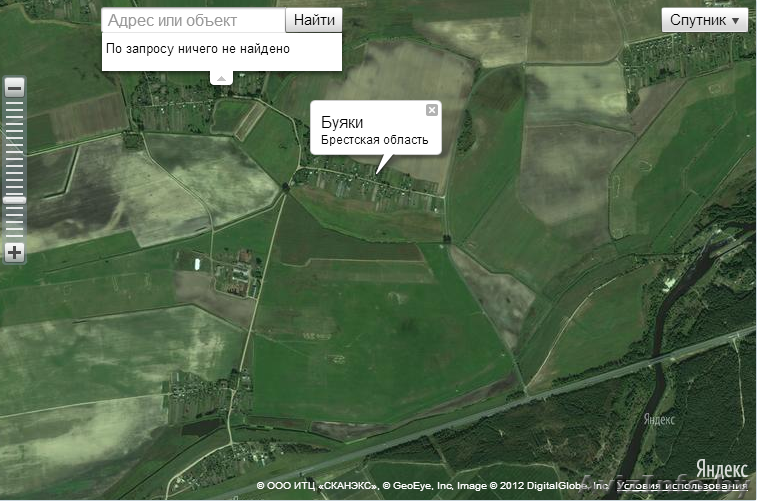Click the zoom scale just above plus button

[x=15, y=236]
